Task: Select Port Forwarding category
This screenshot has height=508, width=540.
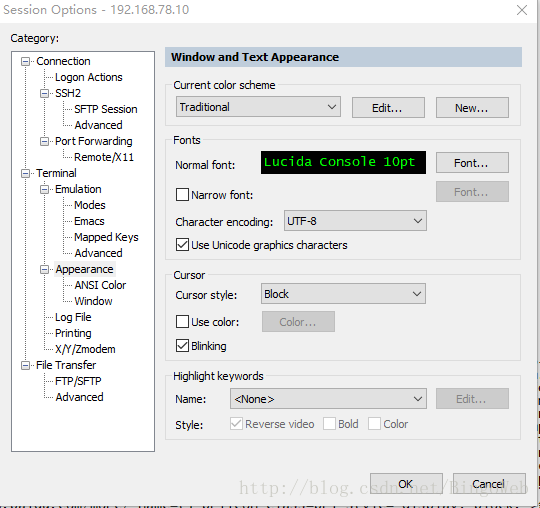Action: click(x=94, y=141)
